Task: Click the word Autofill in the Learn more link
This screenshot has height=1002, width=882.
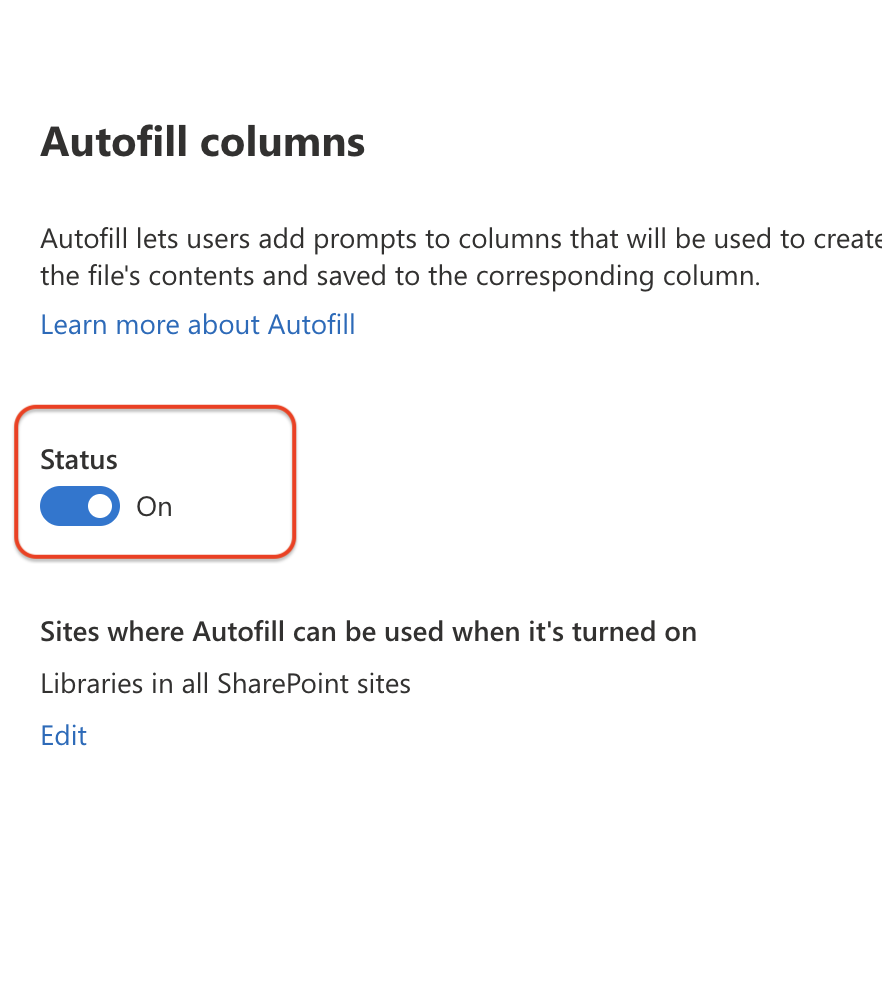Action: (x=311, y=325)
